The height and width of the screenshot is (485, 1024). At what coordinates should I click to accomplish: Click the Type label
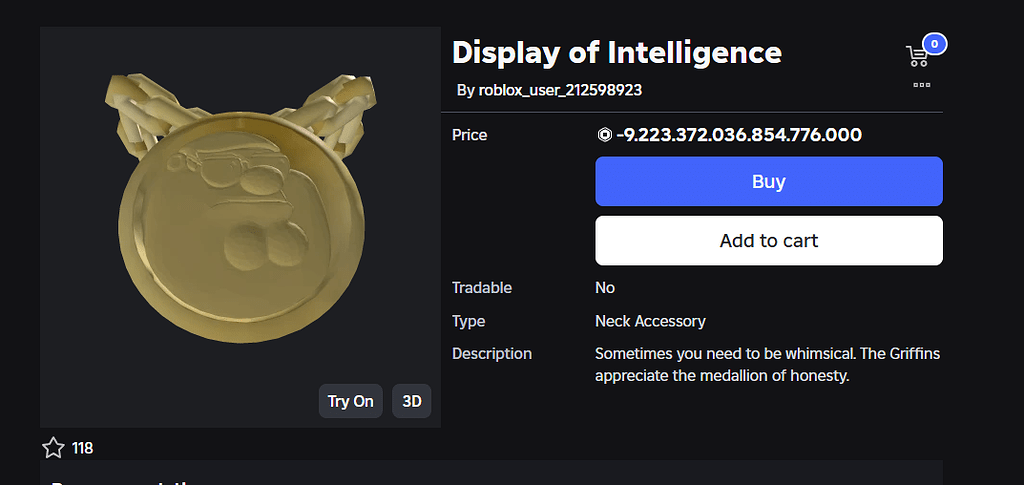[x=469, y=321]
